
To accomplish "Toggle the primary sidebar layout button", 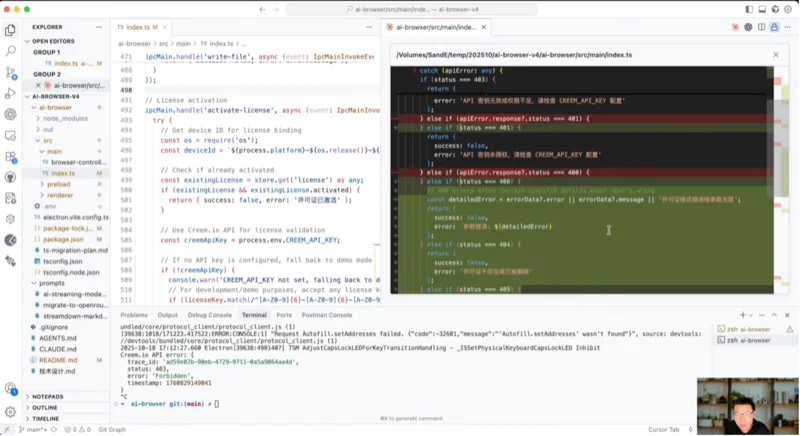I will [748, 9].
